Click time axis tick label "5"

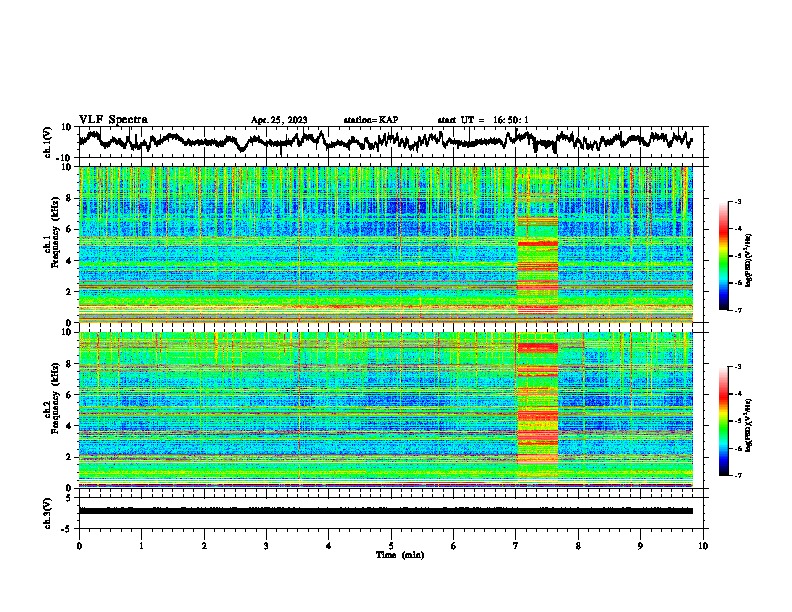tap(391, 546)
